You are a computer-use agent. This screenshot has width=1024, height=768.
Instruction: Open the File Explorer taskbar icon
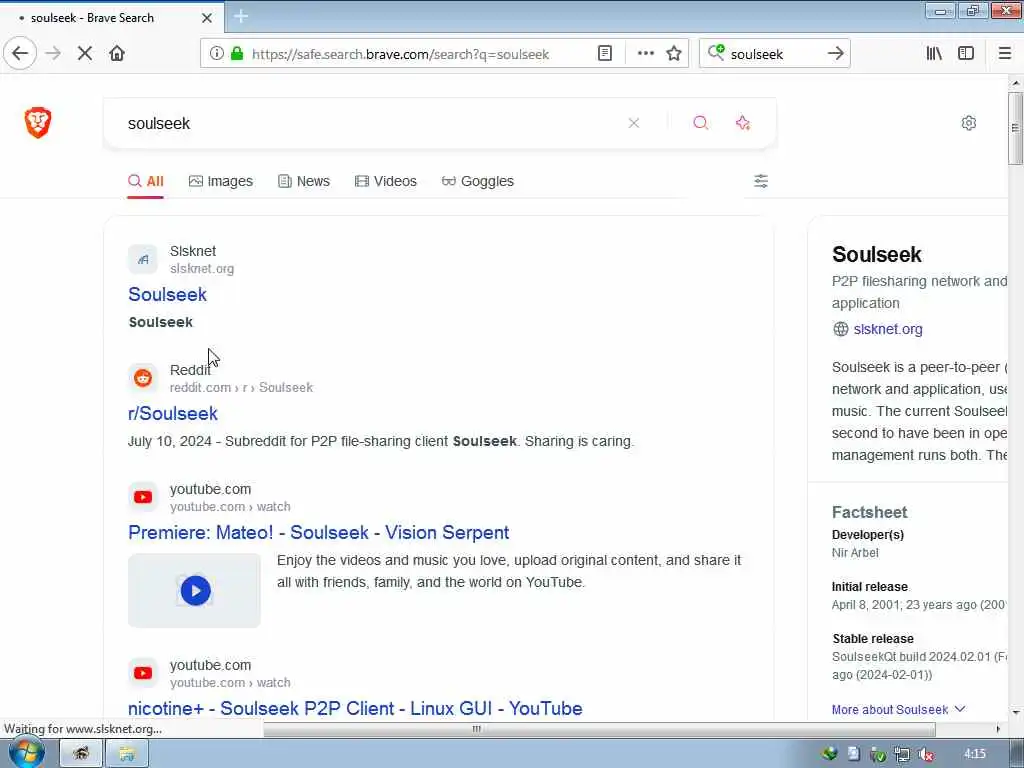(x=127, y=754)
